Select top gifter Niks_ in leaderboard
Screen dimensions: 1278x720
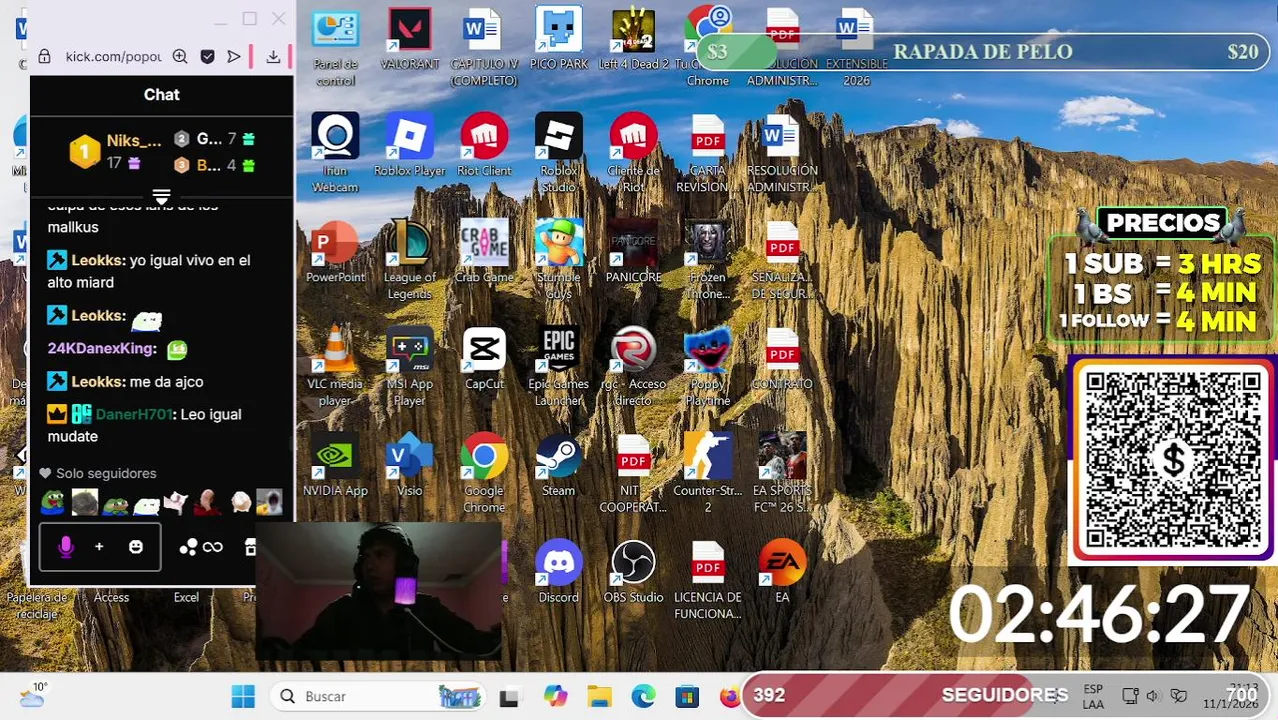click(117, 150)
